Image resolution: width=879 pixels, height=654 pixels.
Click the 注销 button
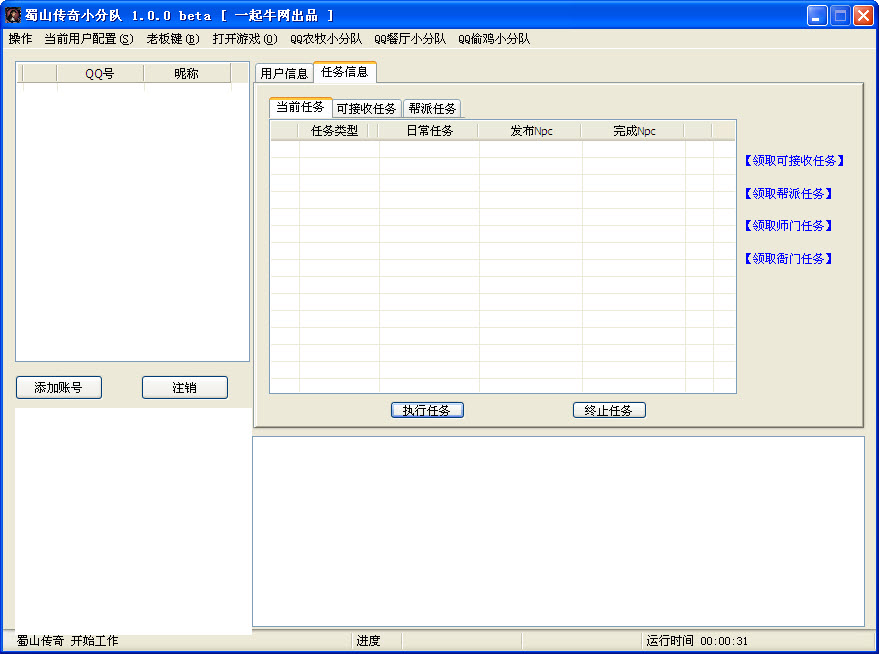pos(184,387)
